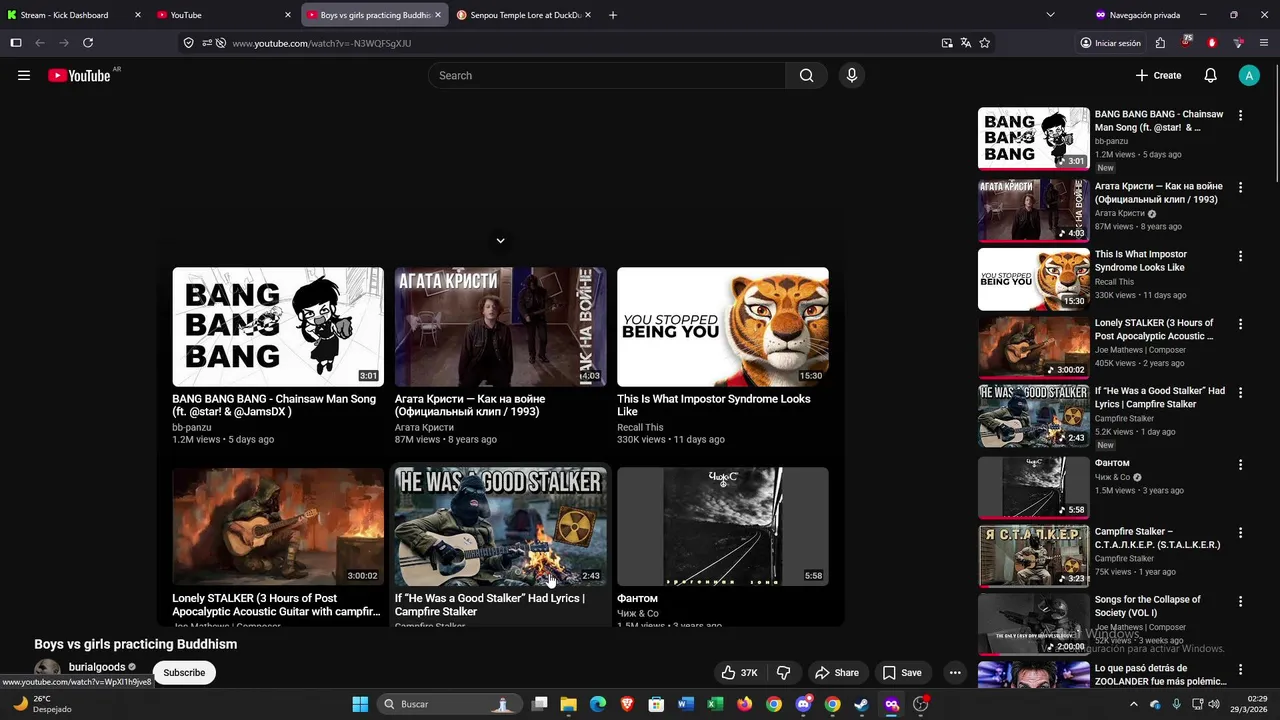Subscribe to burialgoods channel
The image size is (1280, 720).
[x=184, y=673]
